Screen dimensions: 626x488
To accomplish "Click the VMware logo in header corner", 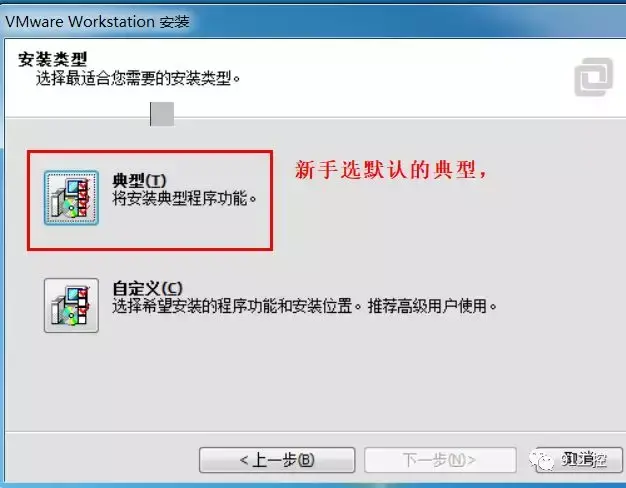I will click(594, 77).
